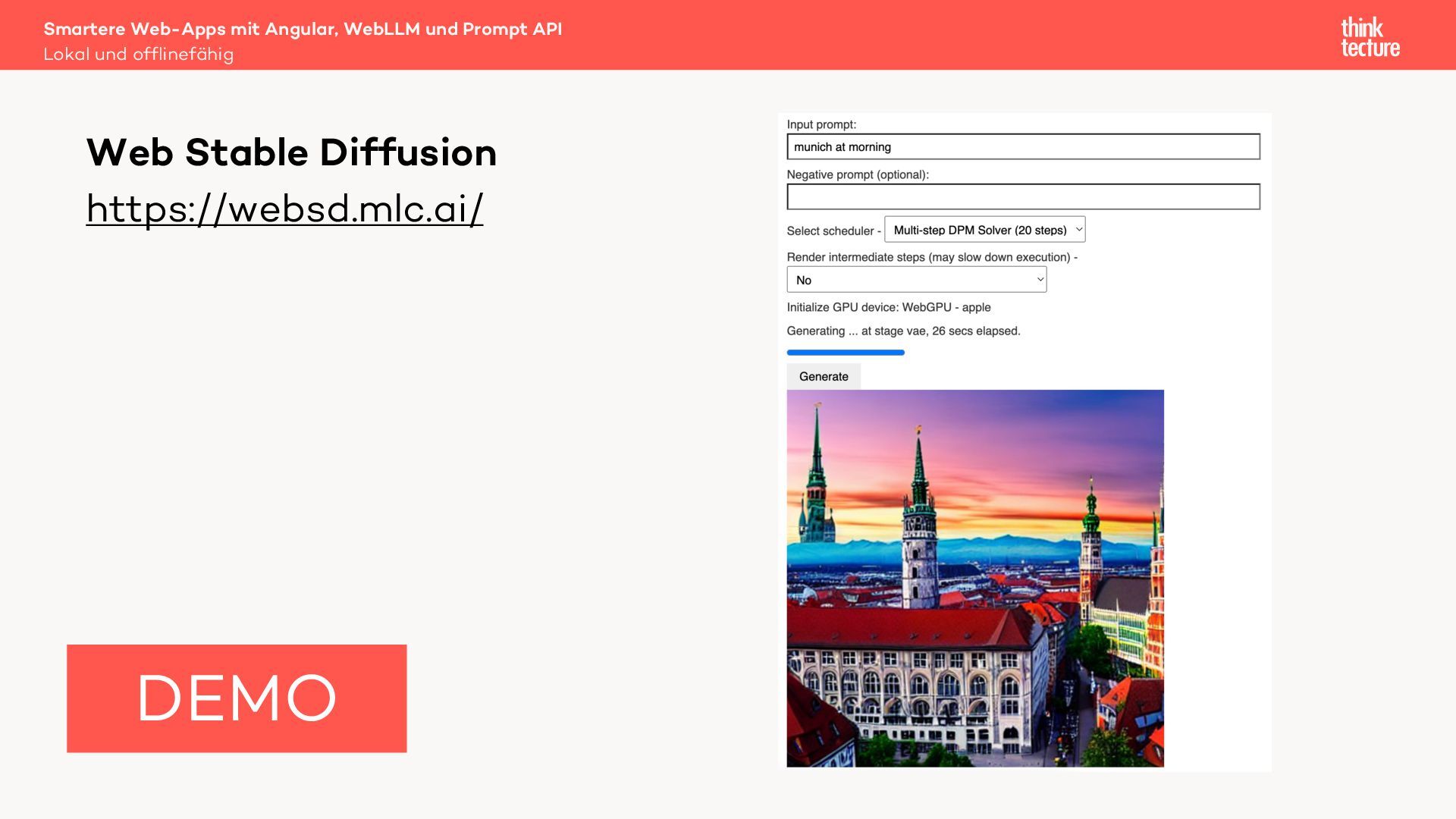
Task: Click the Negative prompt text field
Action: [1023, 197]
